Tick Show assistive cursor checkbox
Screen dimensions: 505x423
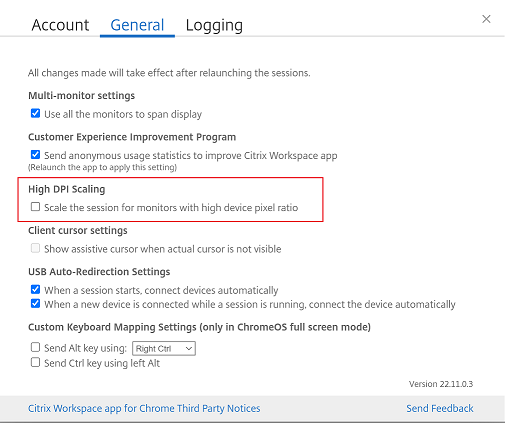[35, 248]
